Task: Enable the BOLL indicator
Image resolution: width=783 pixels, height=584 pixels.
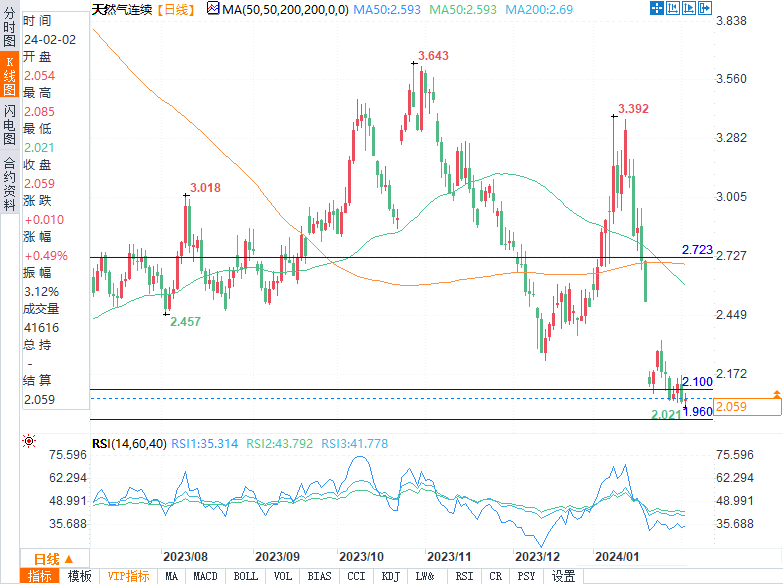Action: click(245, 576)
